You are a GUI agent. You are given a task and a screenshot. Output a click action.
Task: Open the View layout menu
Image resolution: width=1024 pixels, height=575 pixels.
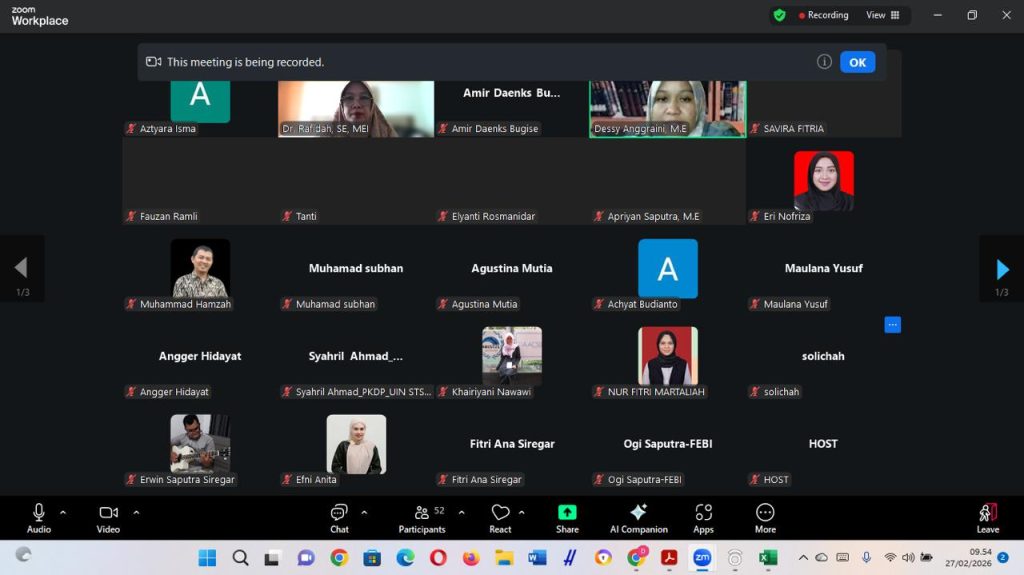(882, 15)
